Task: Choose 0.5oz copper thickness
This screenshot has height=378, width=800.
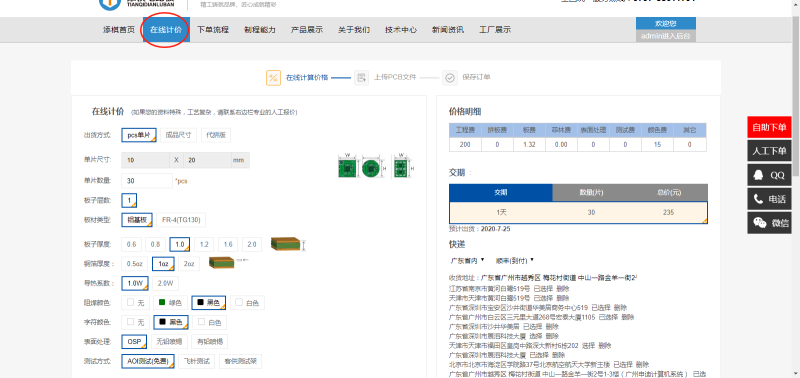Action: [135, 264]
